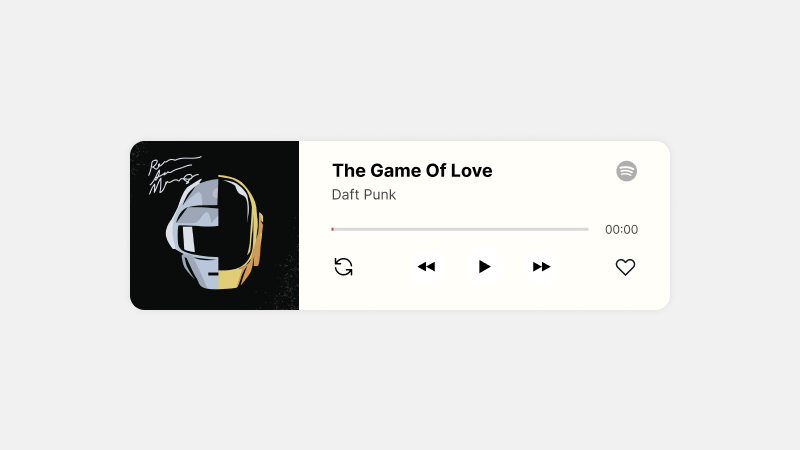Toggle the repeat loop icon

click(343, 267)
